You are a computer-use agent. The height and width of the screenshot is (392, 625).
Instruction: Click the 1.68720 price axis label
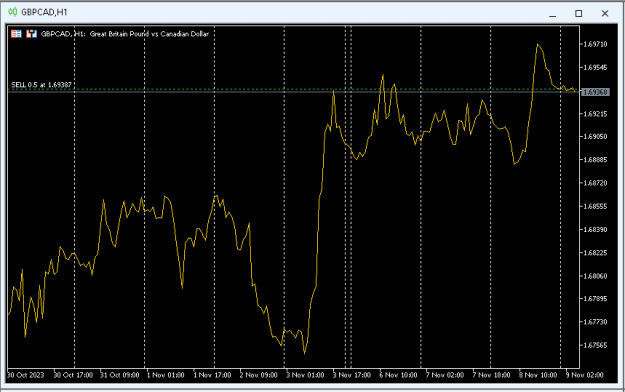(x=596, y=183)
